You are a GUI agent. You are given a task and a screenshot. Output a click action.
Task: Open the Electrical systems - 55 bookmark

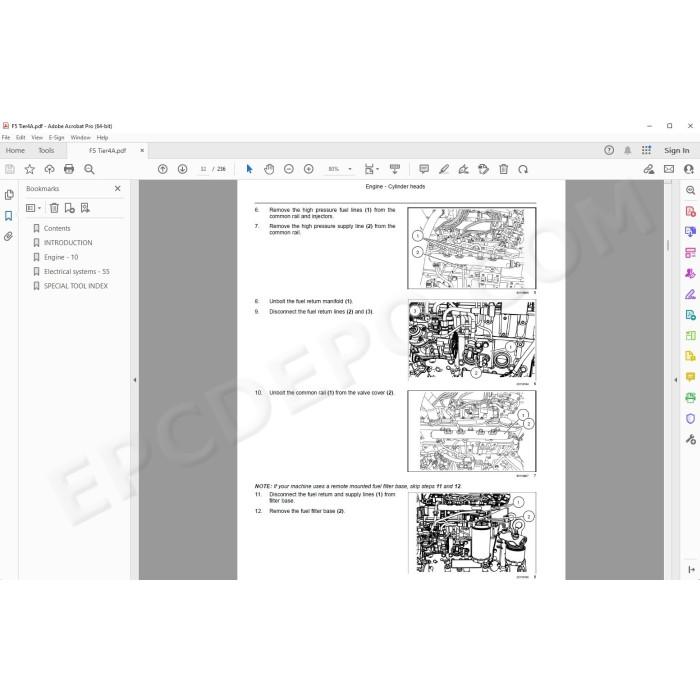76,271
